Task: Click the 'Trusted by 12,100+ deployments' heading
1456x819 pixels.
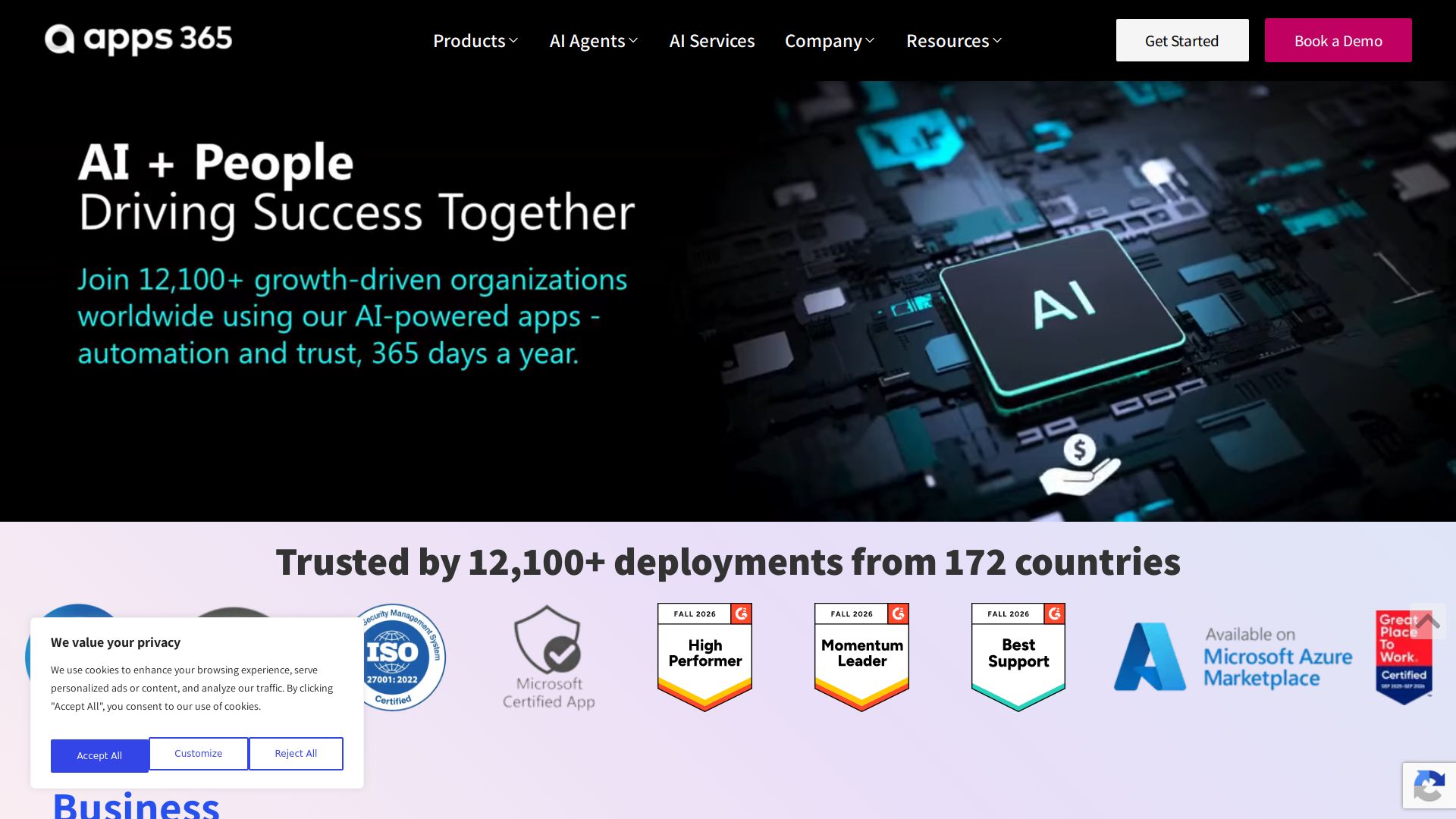Action: point(728,562)
